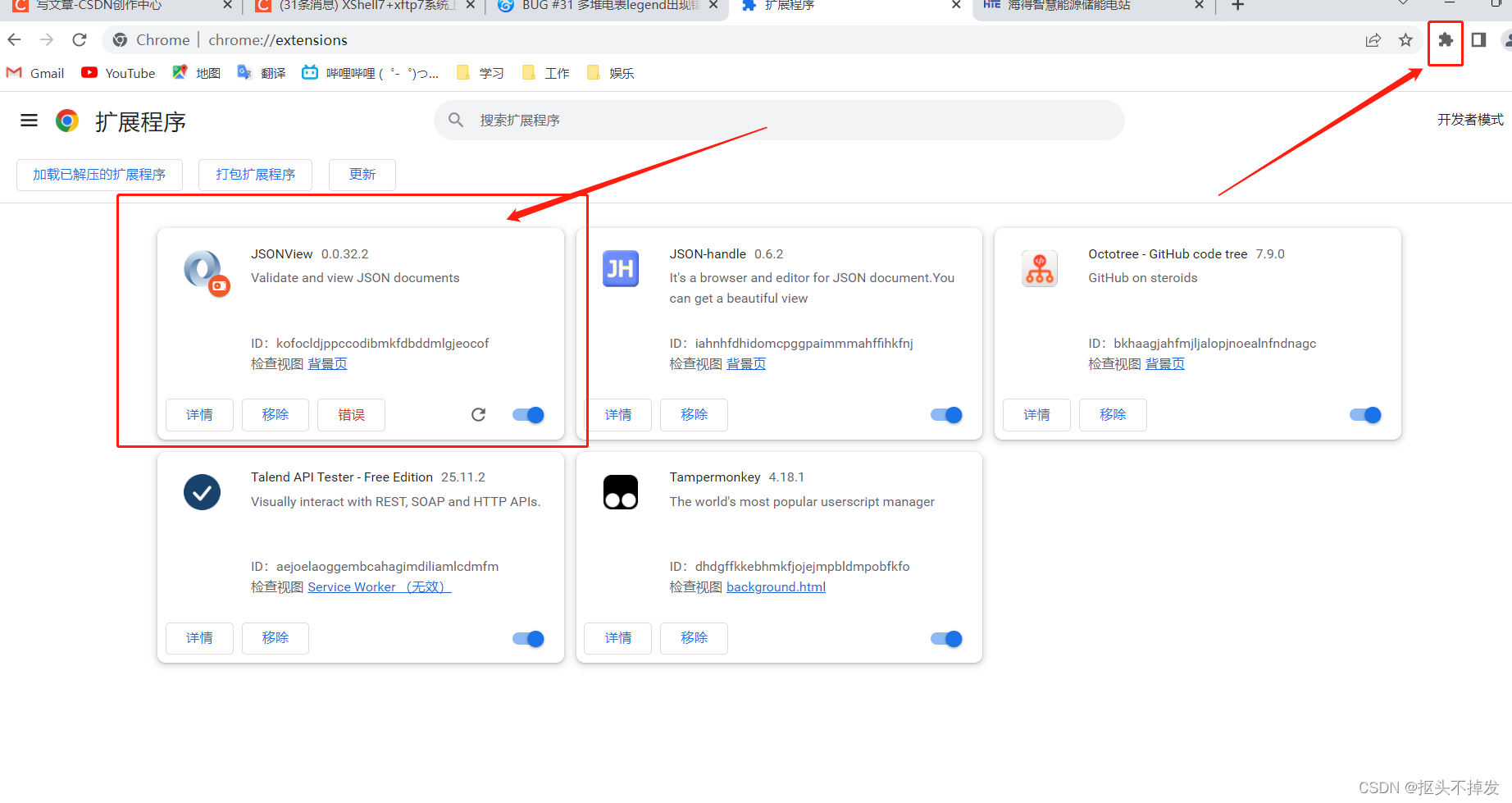1512x803 pixels.
Task: Open the Extensions puzzle-piece icon in toolbar
Action: click(1446, 39)
